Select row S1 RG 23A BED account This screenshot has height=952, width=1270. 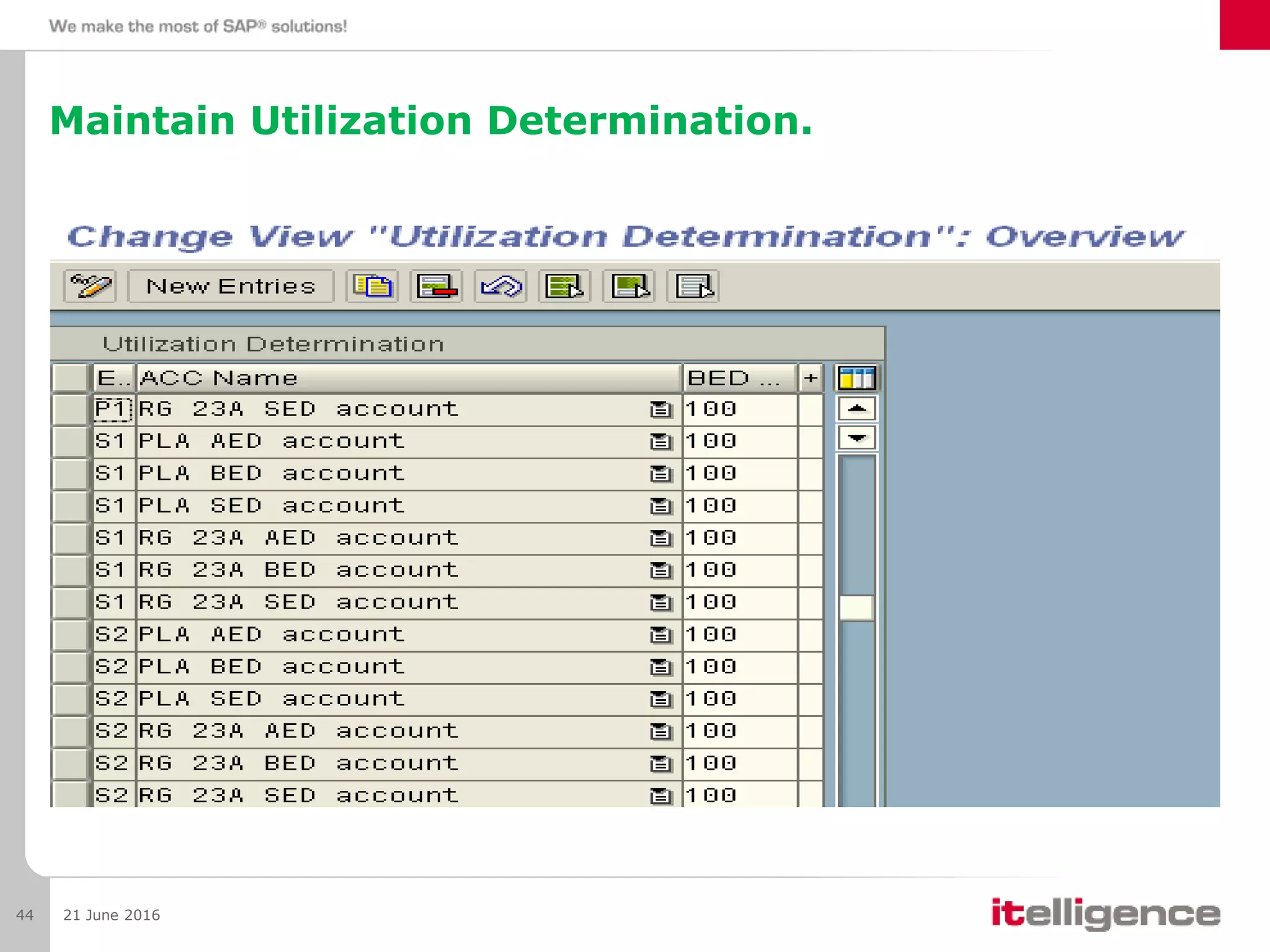point(70,570)
